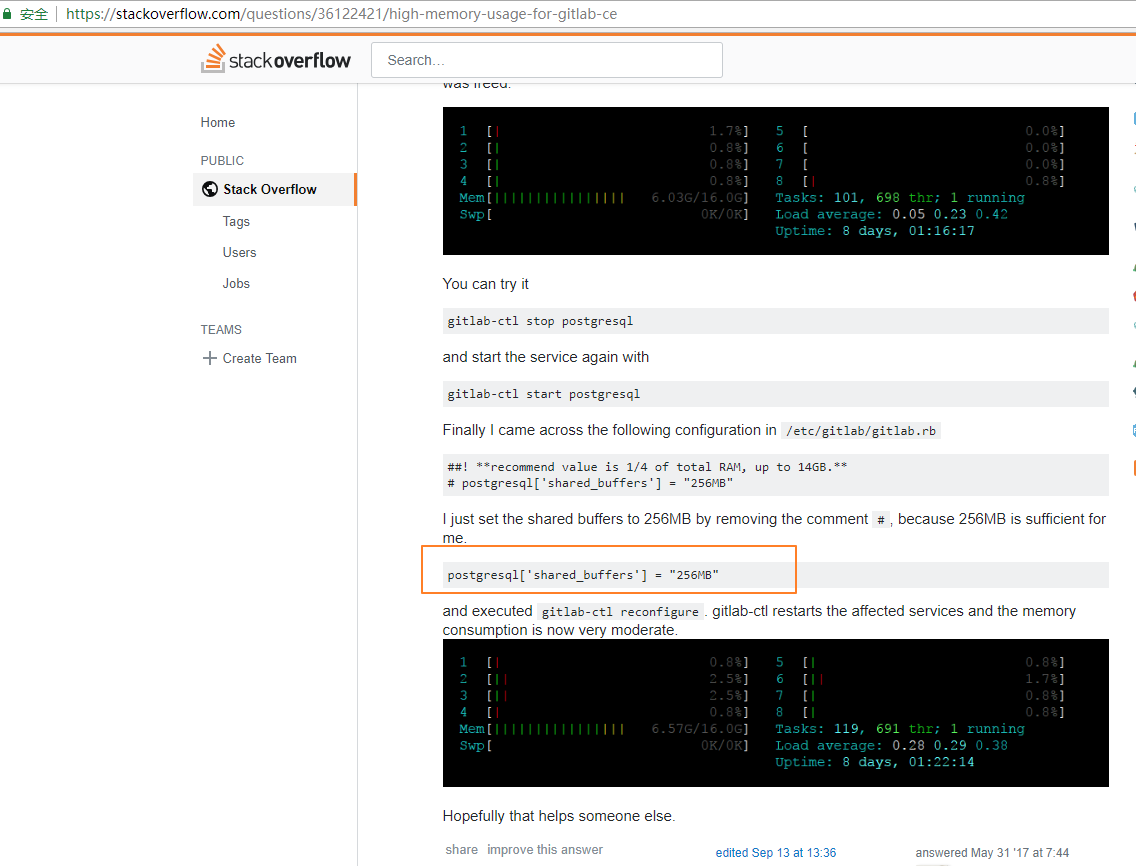Open the "improve this answer" link
Screen dimensions: 1136x866
544,849
